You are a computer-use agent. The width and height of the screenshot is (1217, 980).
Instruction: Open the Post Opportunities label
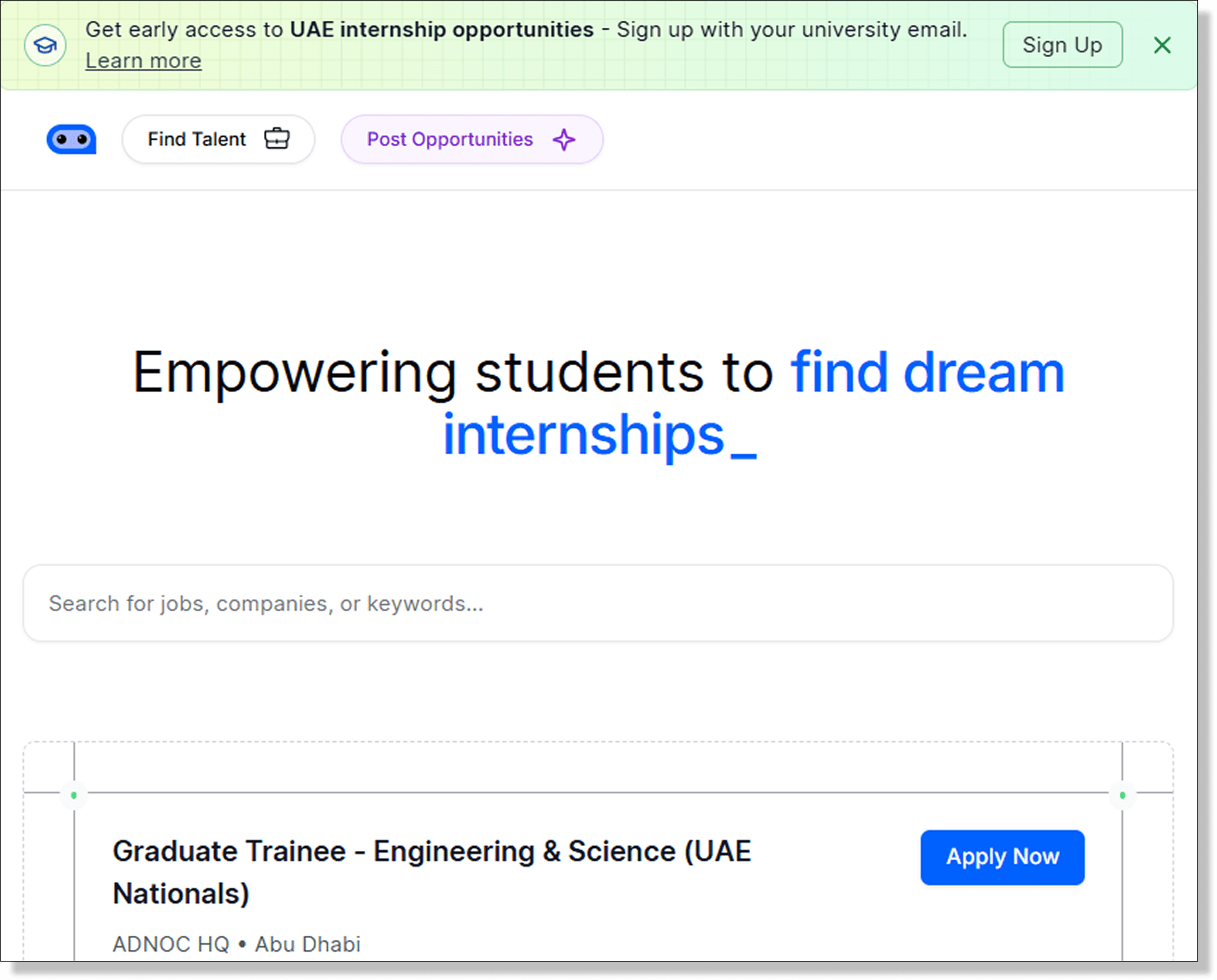tap(450, 140)
